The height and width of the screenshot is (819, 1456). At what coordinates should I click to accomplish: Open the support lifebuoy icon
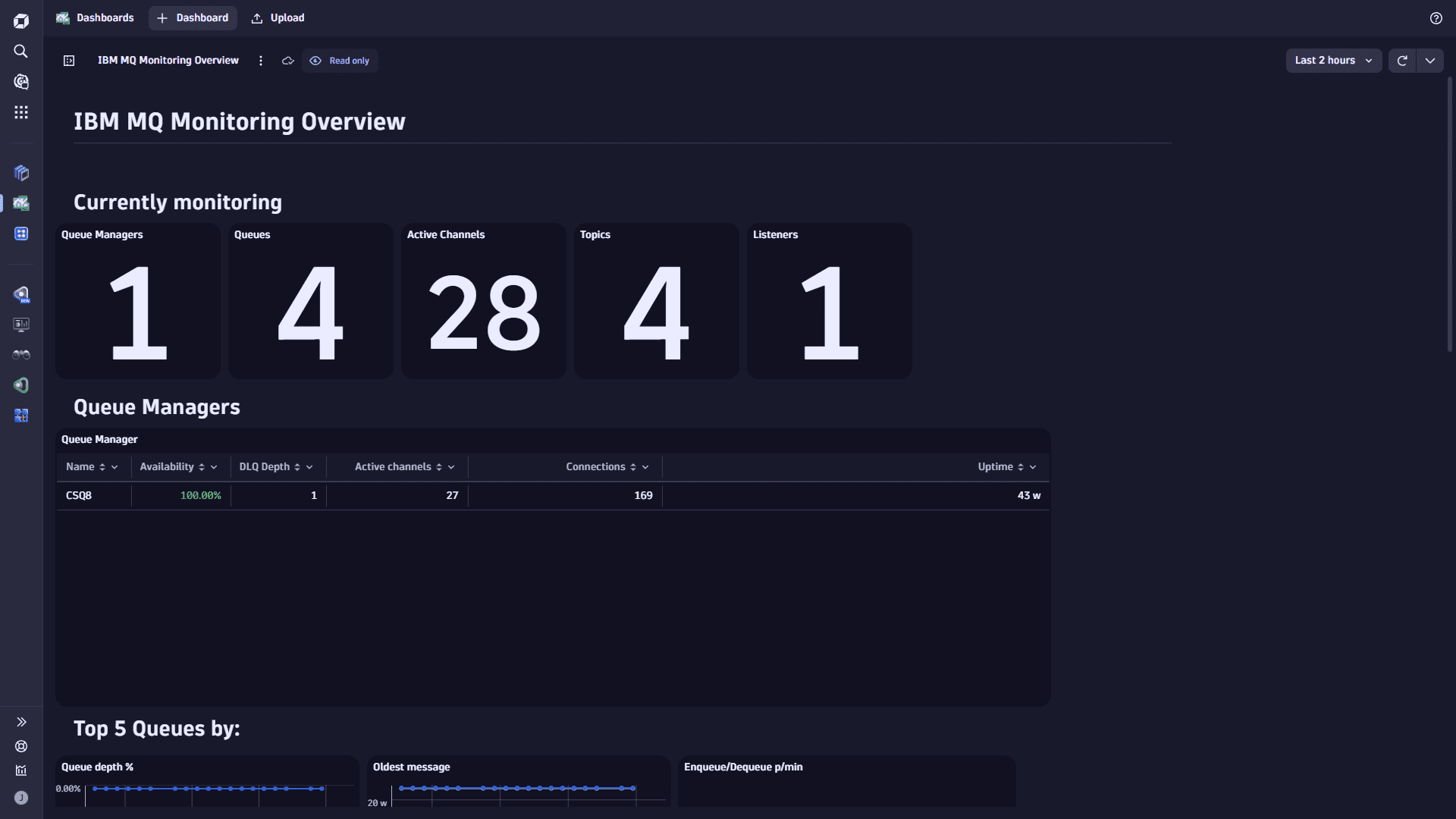[21, 746]
